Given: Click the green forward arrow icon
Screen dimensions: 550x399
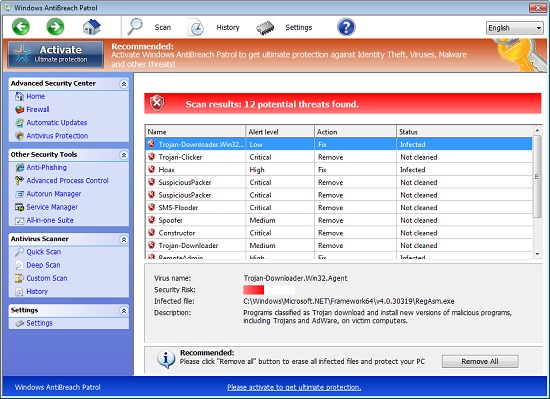Looking at the screenshot, I should (55, 27).
